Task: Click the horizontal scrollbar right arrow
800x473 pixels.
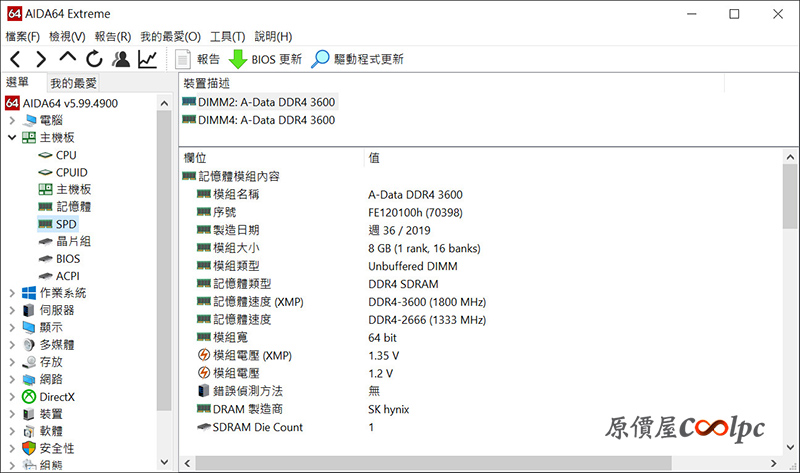Action: pyautogui.click(x=774, y=463)
